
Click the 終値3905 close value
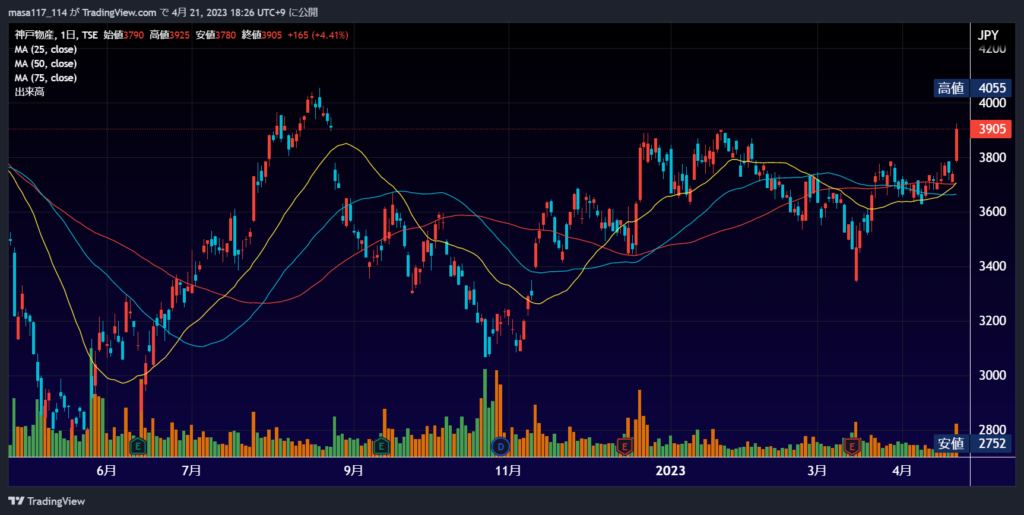point(262,35)
